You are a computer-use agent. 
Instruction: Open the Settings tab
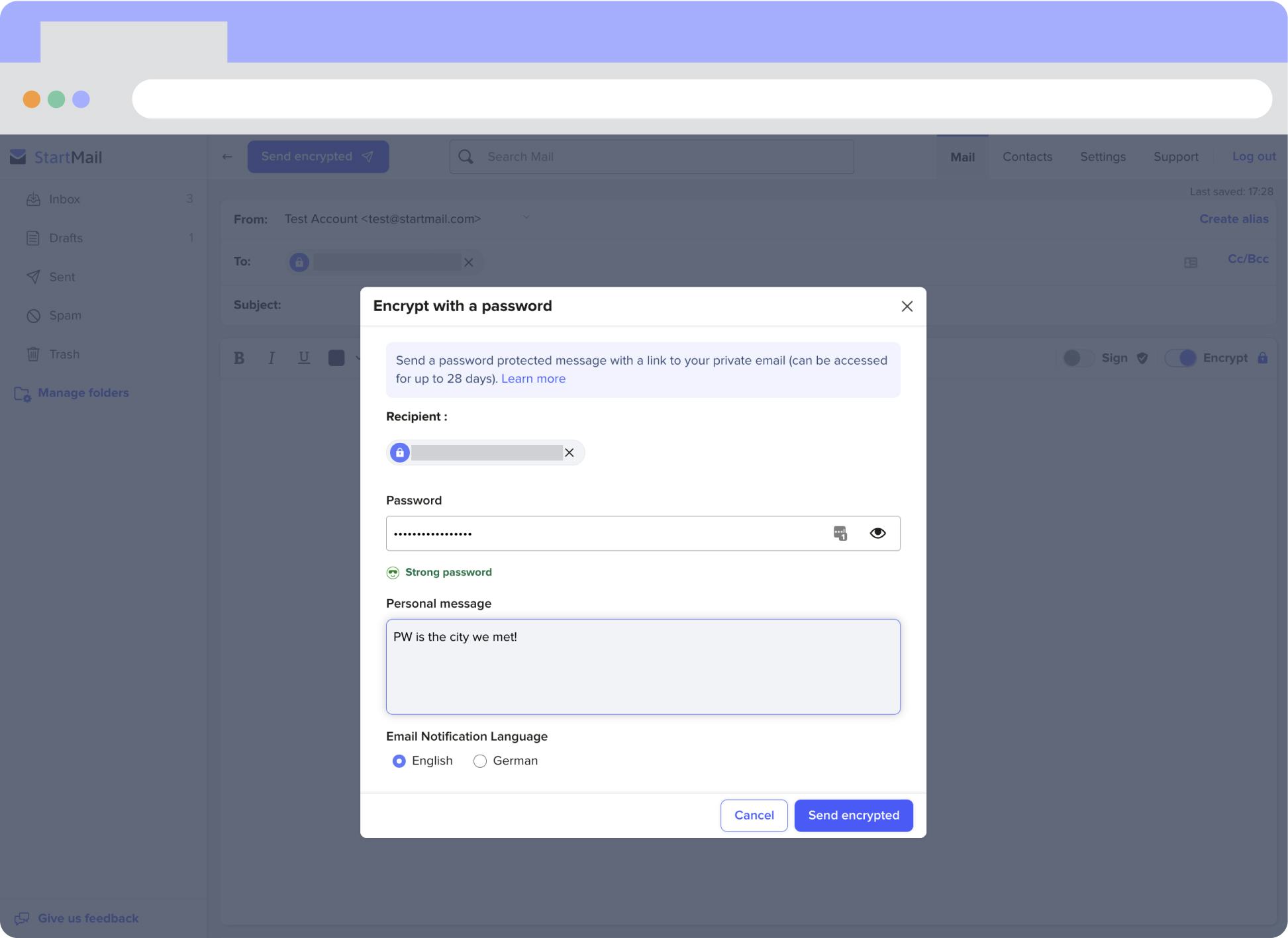coord(1103,156)
